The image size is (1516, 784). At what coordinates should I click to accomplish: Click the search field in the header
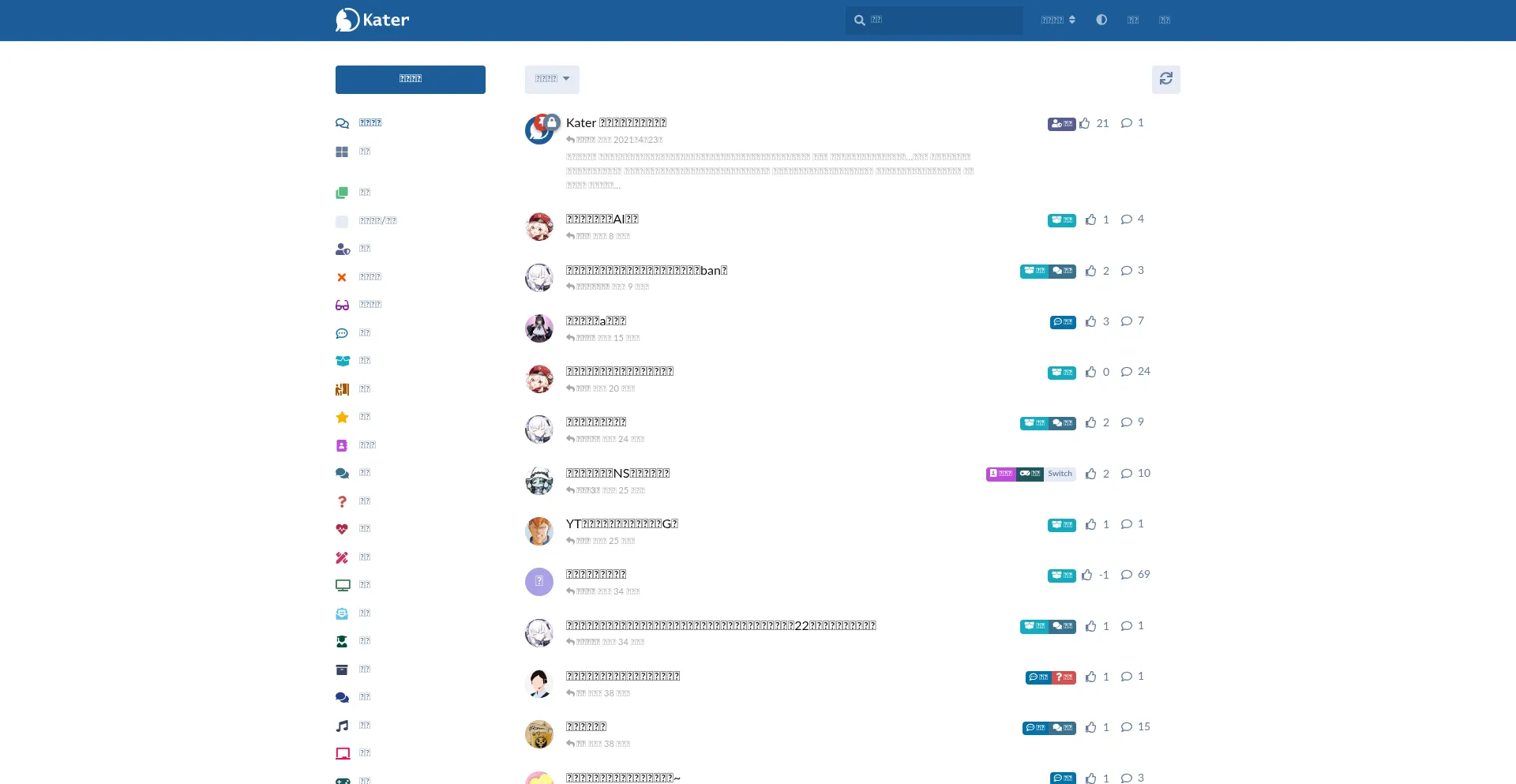click(x=940, y=20)
